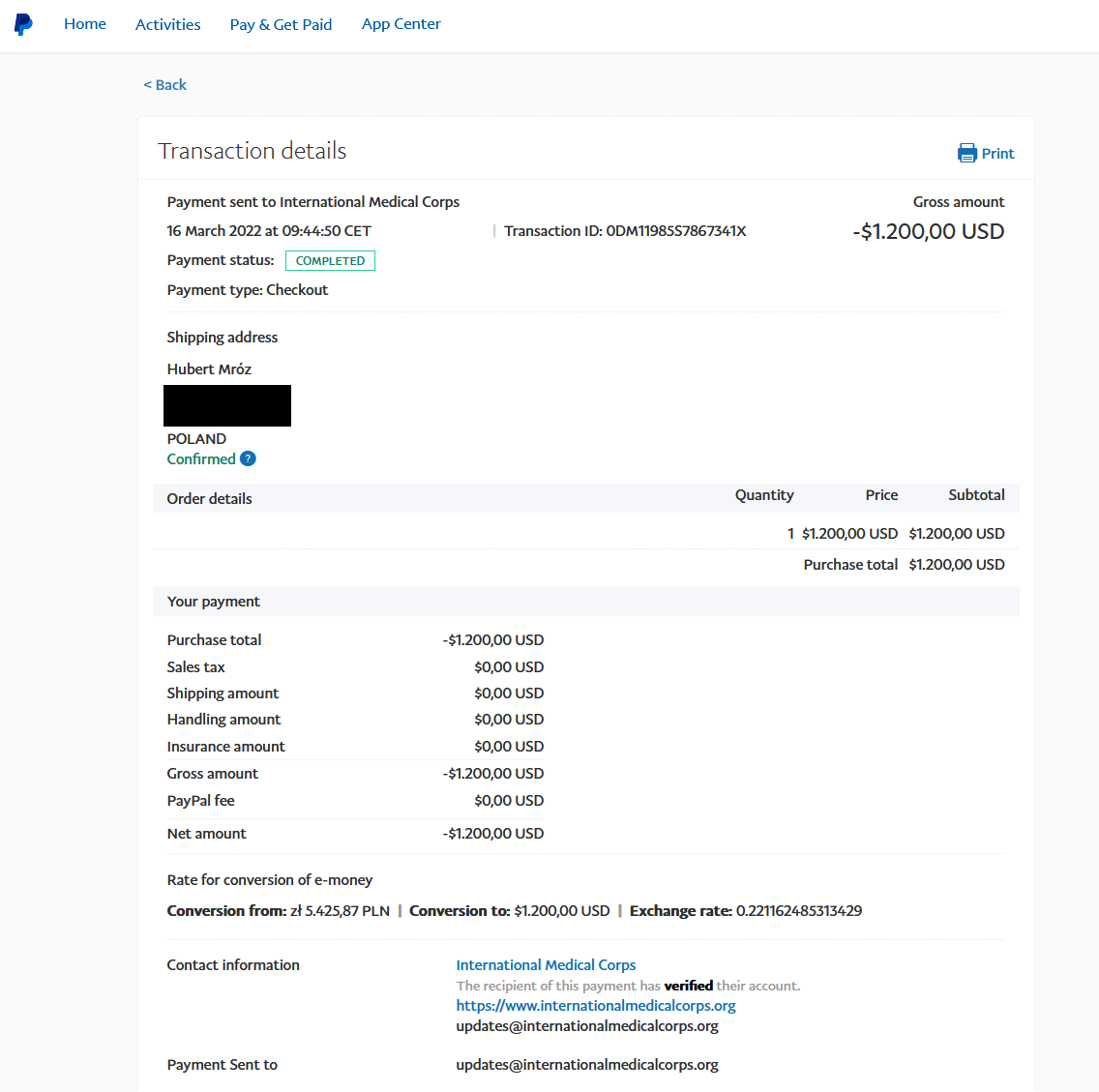Click the Order details header

tap(209, 498)
